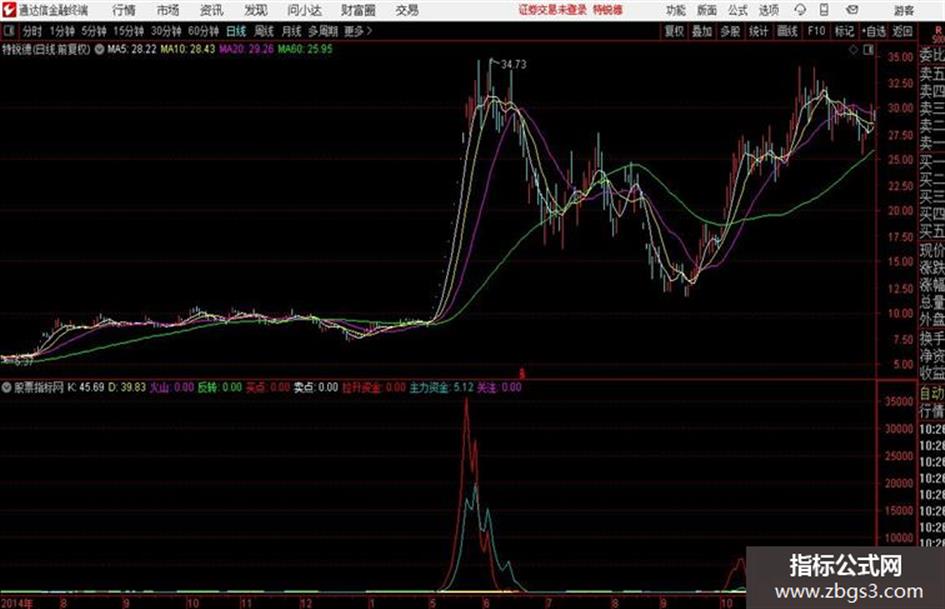
Task: Open the 公式 menu
Action: tap(738, 10)
